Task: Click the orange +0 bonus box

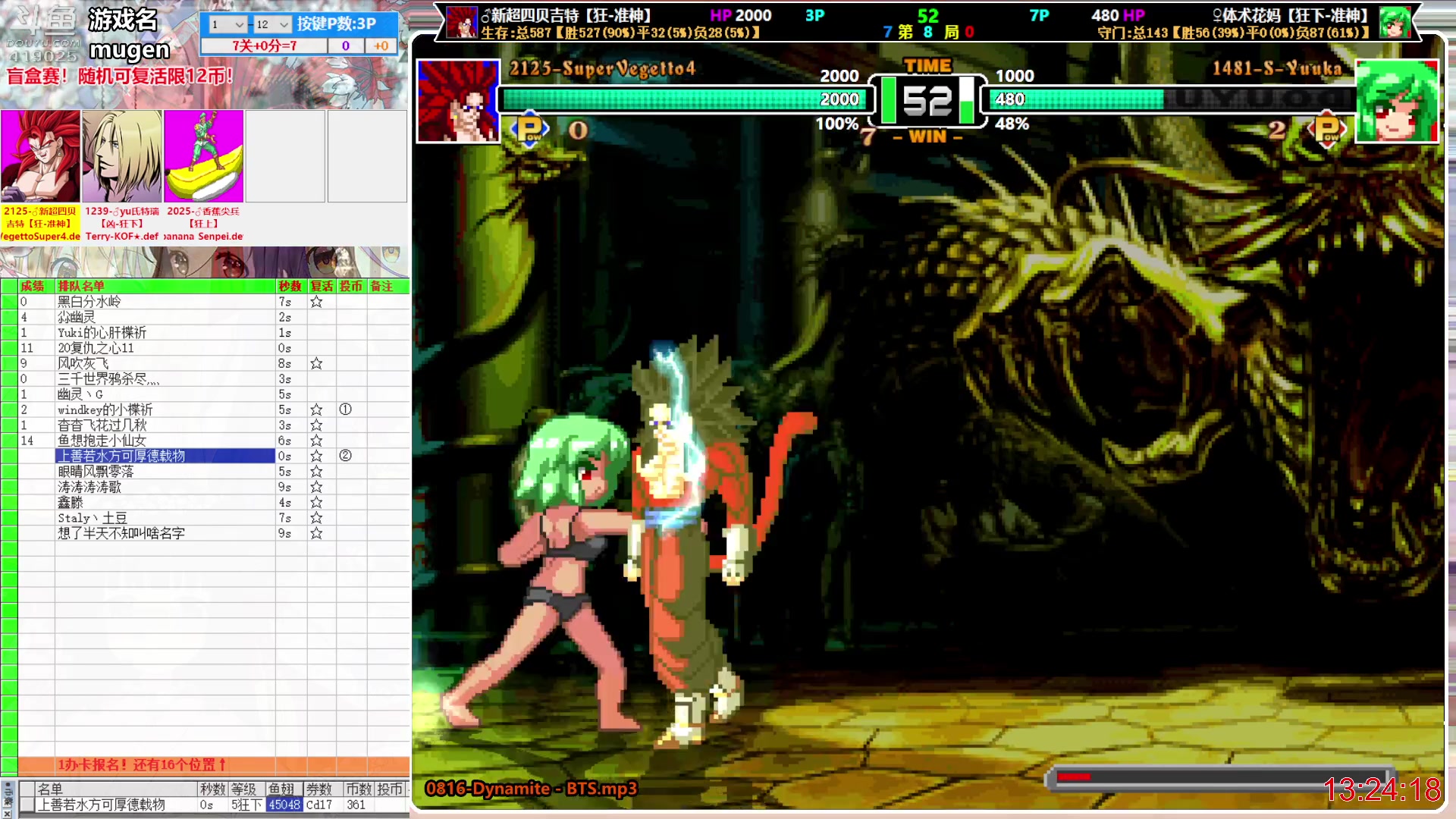Action: [381, 46]
